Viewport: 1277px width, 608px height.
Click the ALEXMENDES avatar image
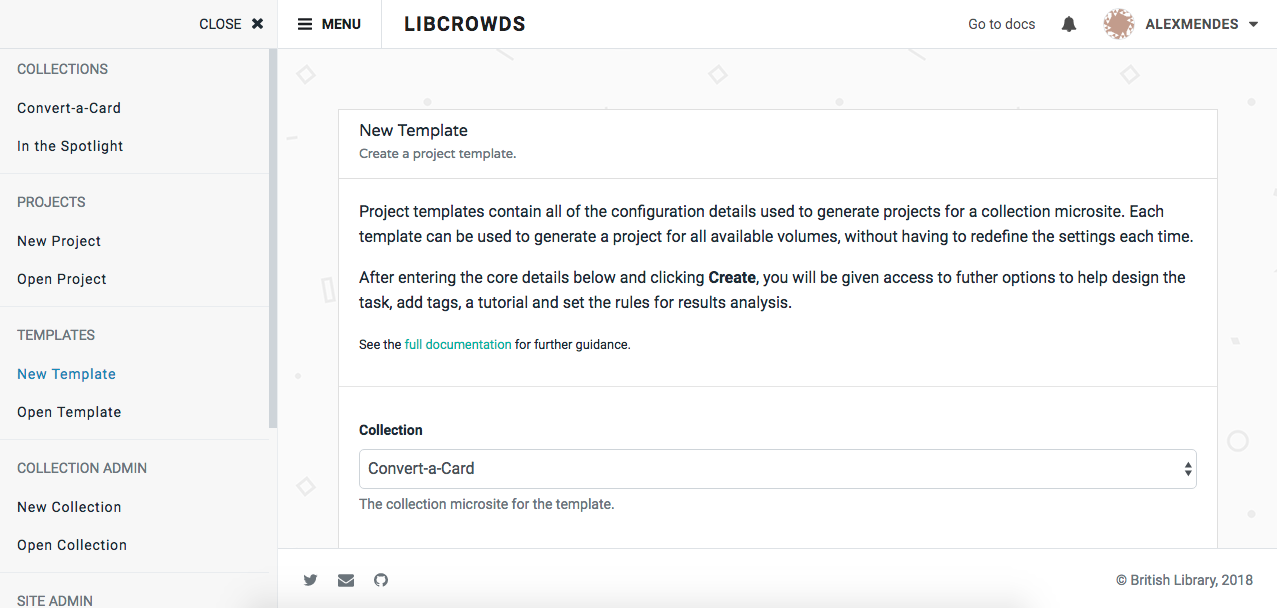pyautogui.click(x=1118, y=23)
